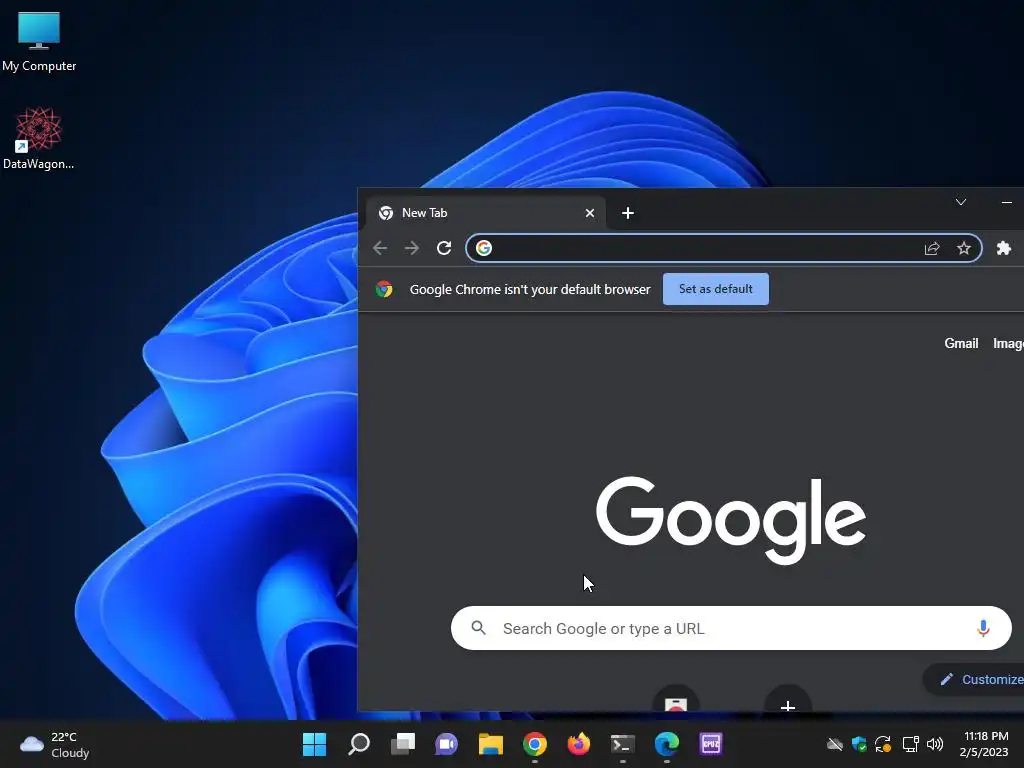Image resolution: width=1024 pixels, height=768 pixels.
Task: Open the DataWagon desktop shortcut
Action: (x=39, y=138)
